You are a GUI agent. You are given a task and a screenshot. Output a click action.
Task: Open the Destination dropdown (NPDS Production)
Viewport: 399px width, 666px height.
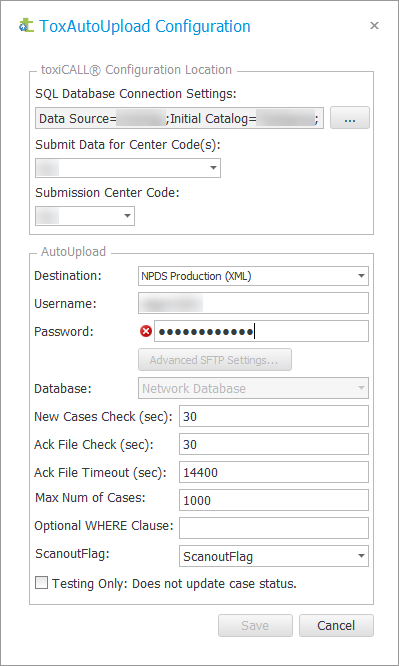253,276
